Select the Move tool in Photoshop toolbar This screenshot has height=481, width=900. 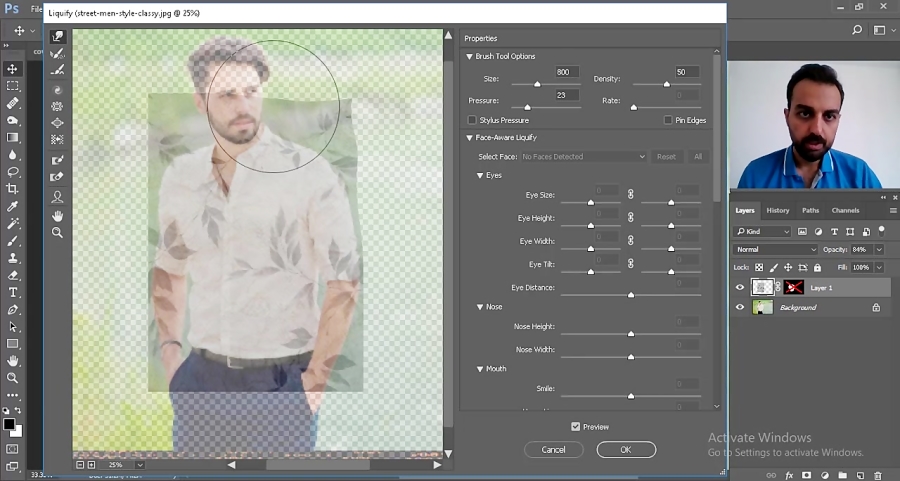(x=12, y=69)
